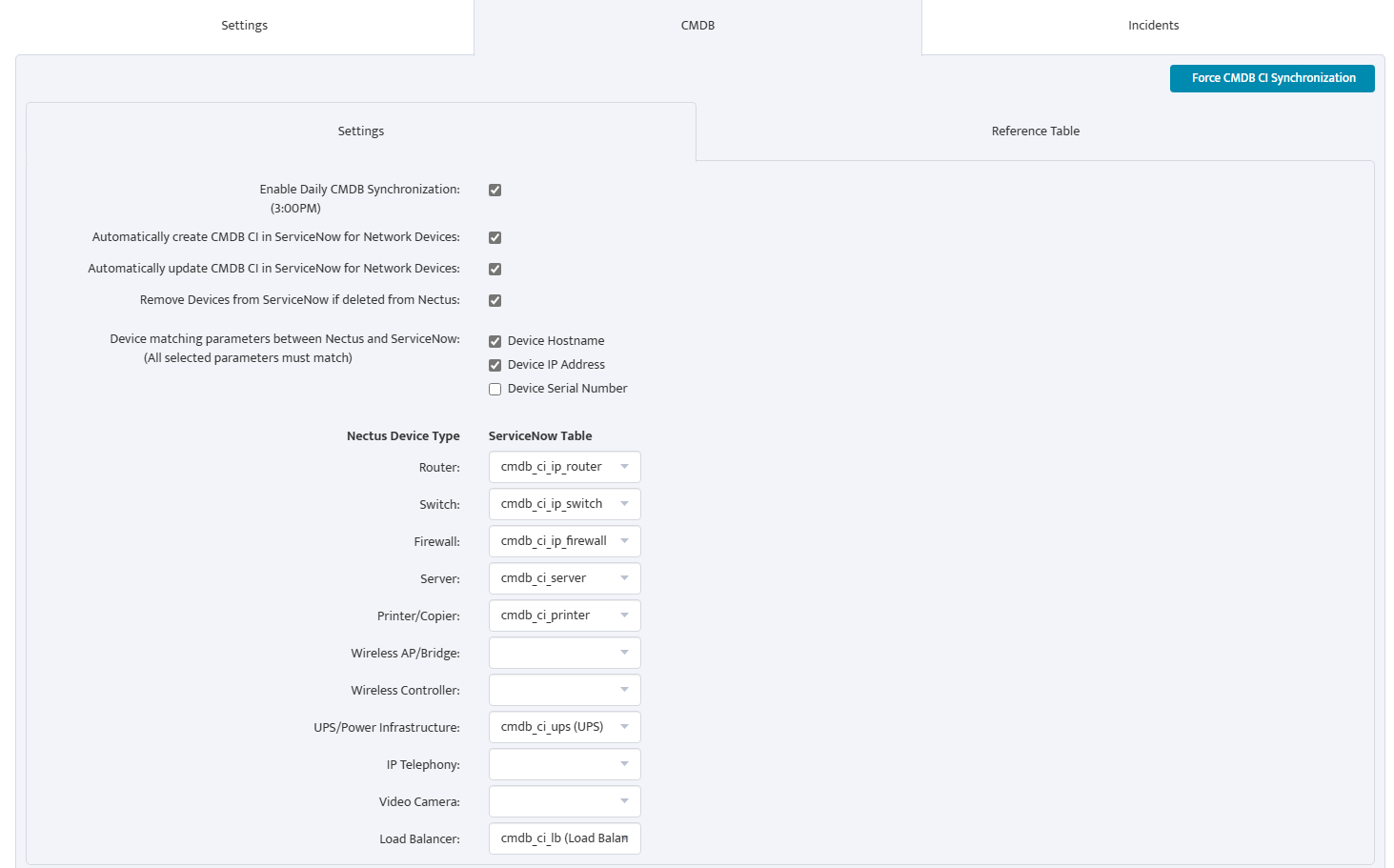Uncheck automatically update CMDB CI checkbox

pos(495,270)
